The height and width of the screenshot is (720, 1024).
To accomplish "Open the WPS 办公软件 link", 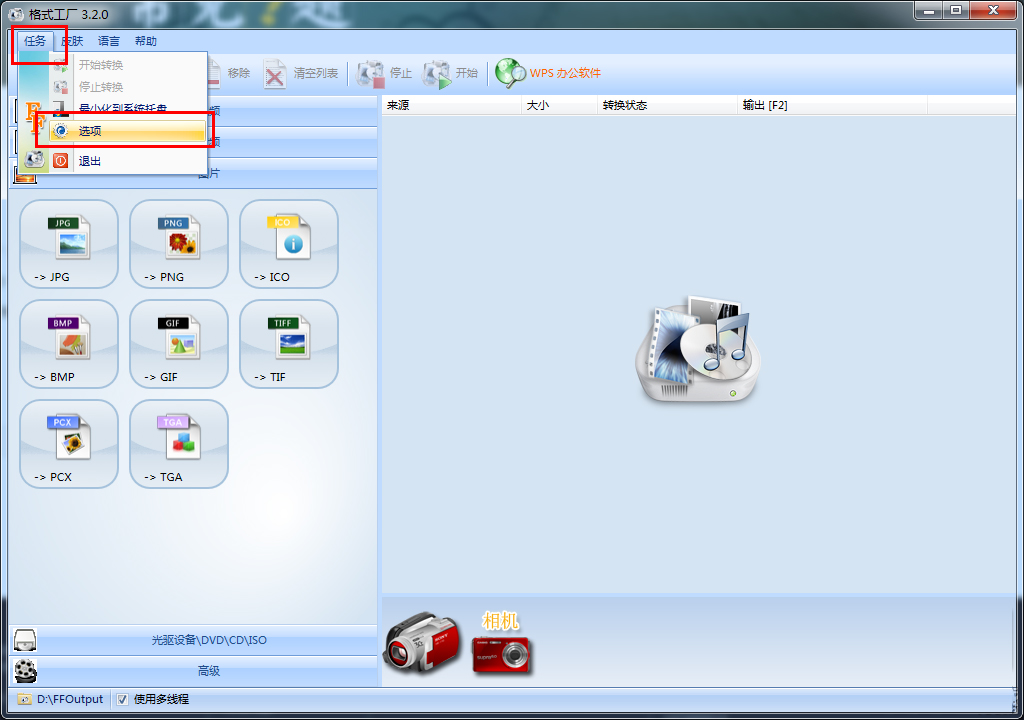I will click(550, 73).
